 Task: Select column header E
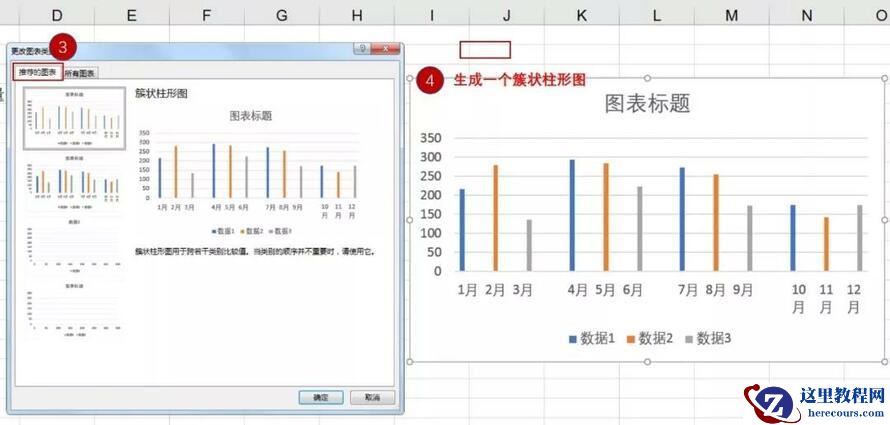[x=132, y=15]
